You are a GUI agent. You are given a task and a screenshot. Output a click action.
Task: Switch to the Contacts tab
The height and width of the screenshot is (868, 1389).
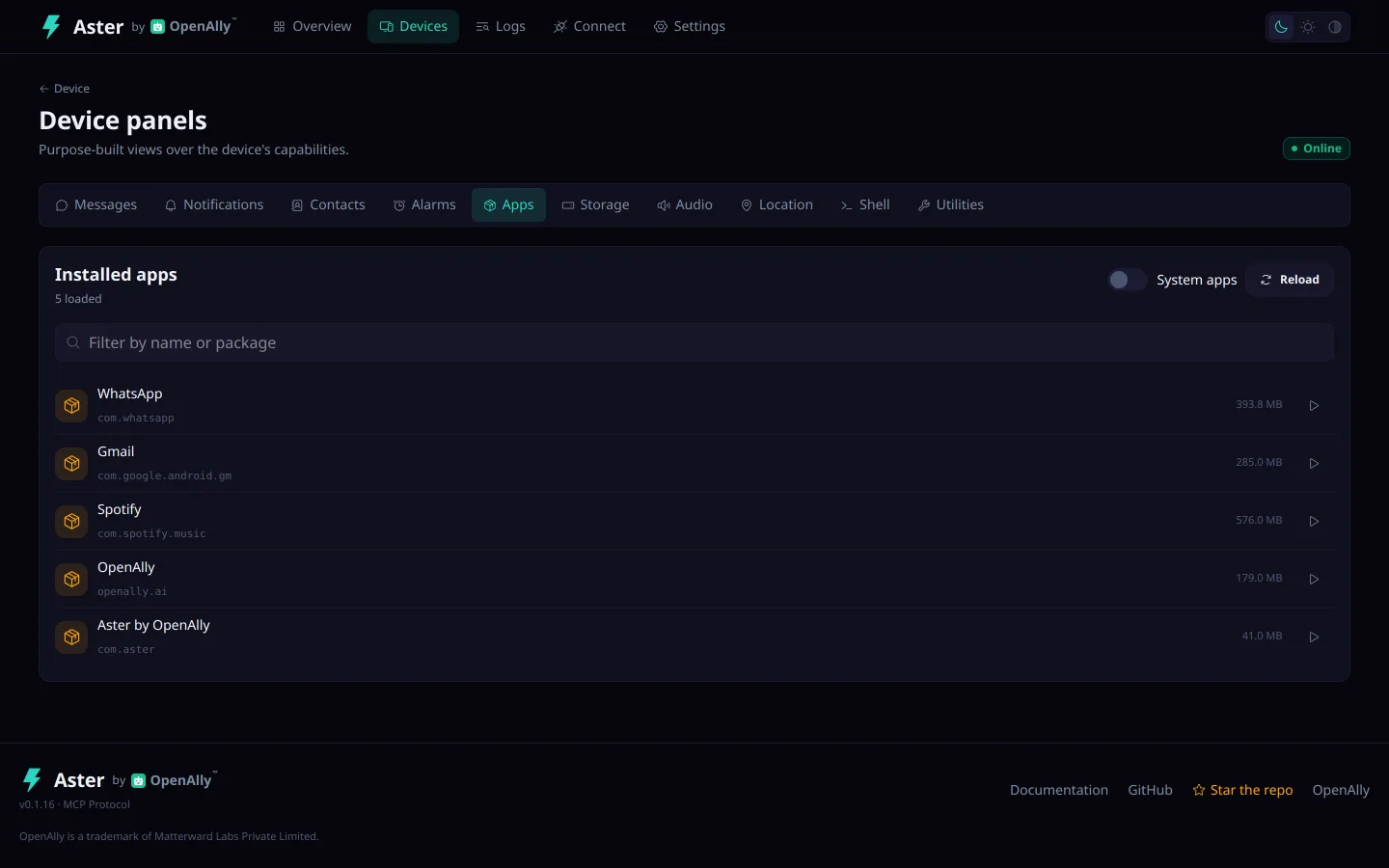tap(328, 204)
